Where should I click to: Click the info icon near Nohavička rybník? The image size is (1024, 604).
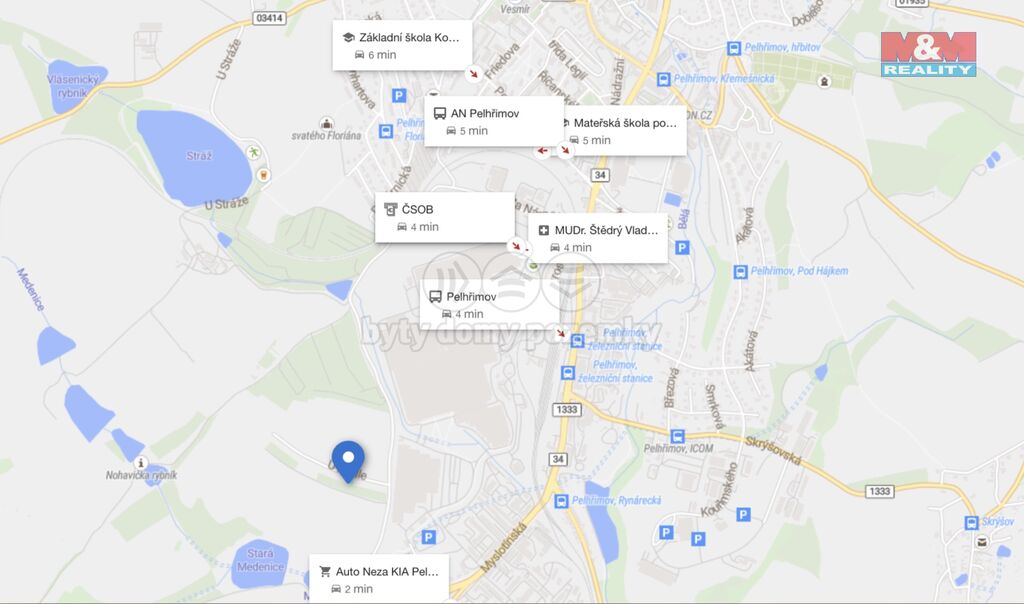140,463
